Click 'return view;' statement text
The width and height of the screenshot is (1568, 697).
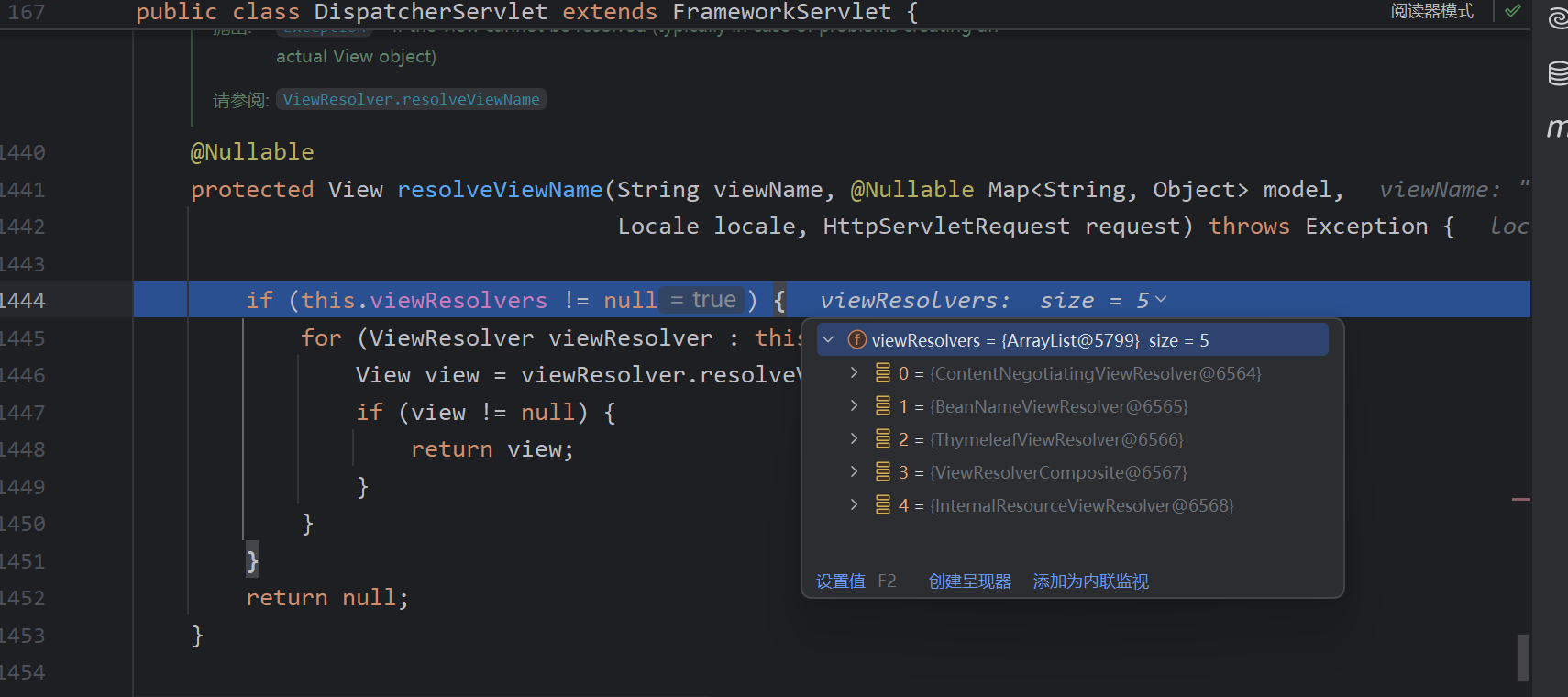click(492, 449)
